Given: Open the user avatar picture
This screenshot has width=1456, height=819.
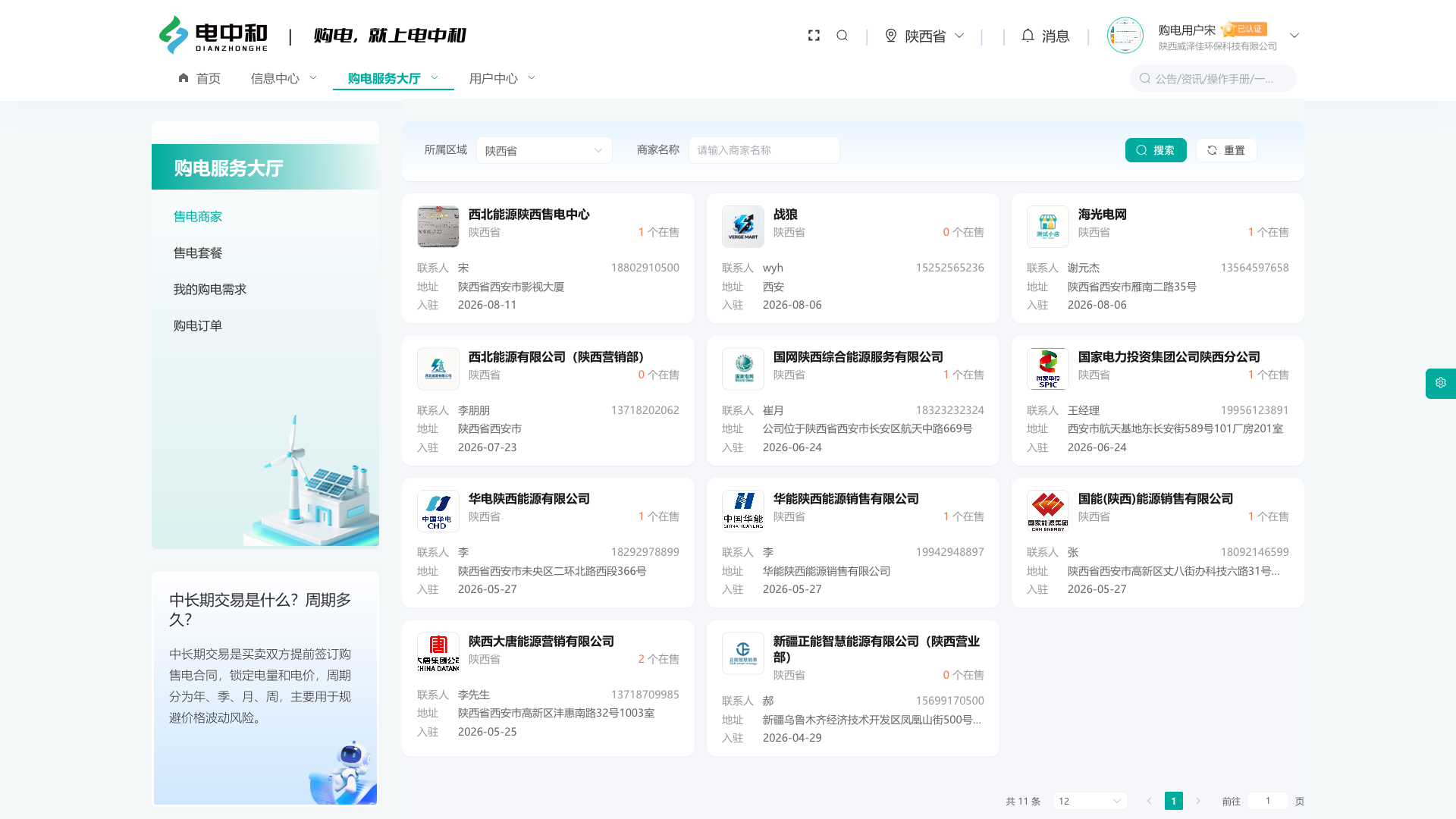Looking at the screenshot, I should 1125,36.
